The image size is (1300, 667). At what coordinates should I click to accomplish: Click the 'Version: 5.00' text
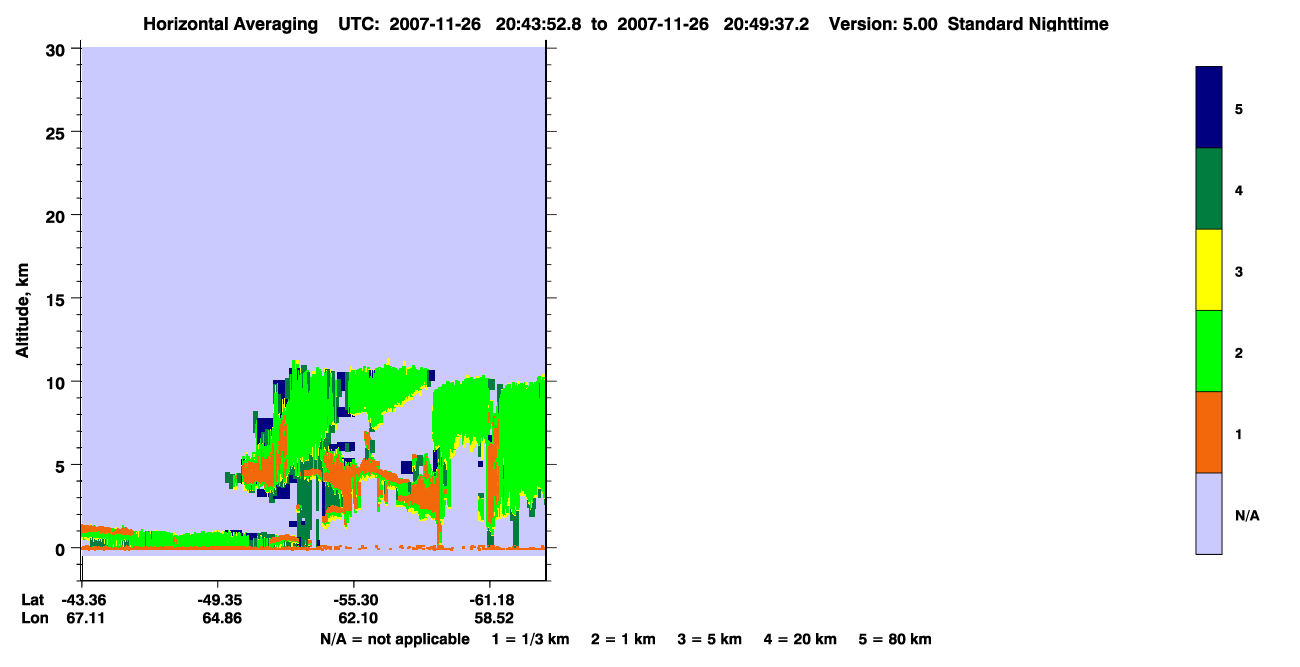click(881, 24)
